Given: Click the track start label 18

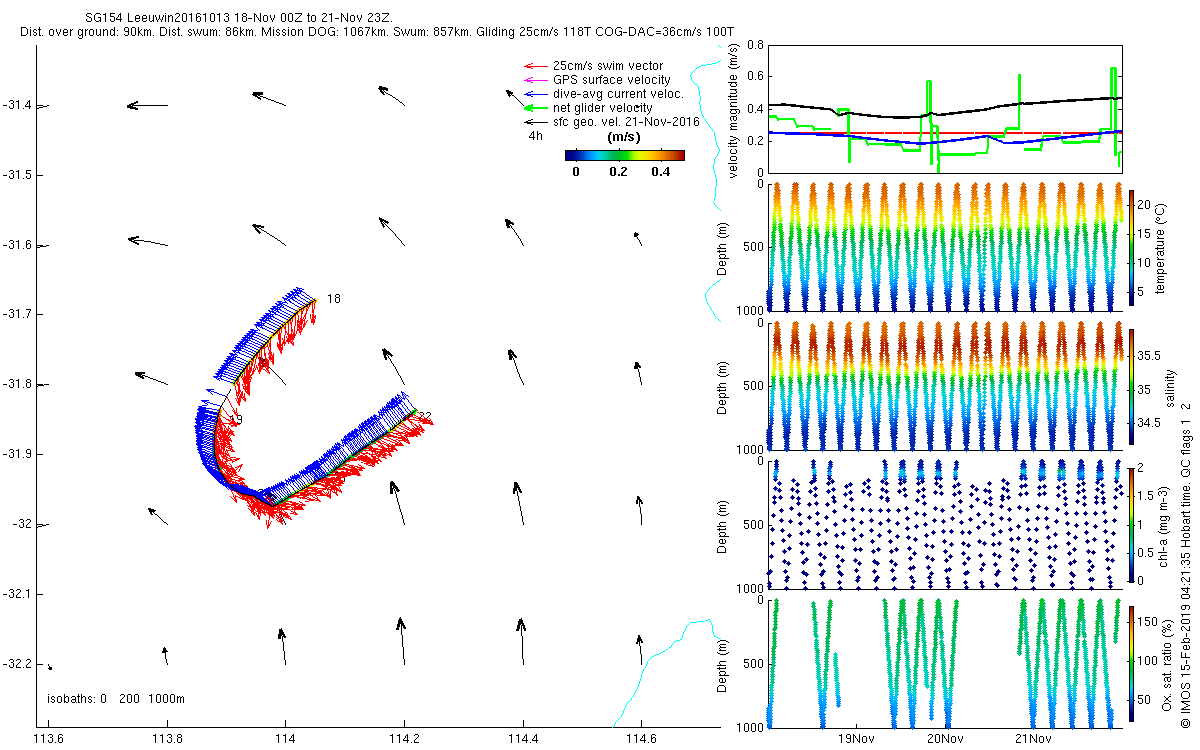Looking at the screenshot, I should coord(334,299).
